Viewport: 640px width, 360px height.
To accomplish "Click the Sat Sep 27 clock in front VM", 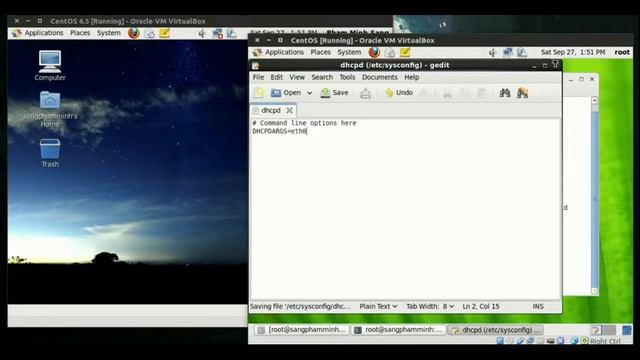I will coord(573,52).
